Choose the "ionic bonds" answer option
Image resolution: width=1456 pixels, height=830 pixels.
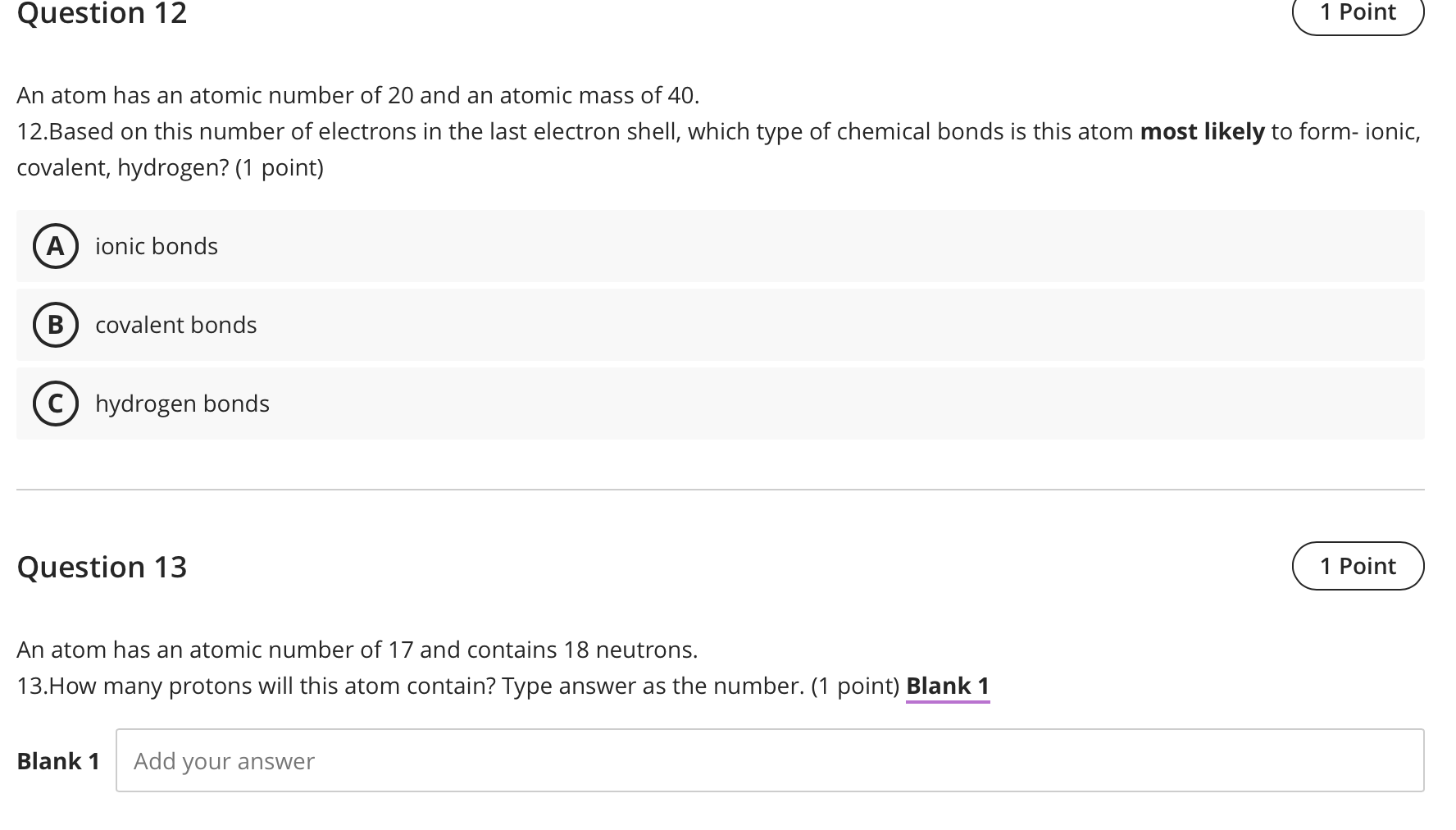click(x=156, y=246)
